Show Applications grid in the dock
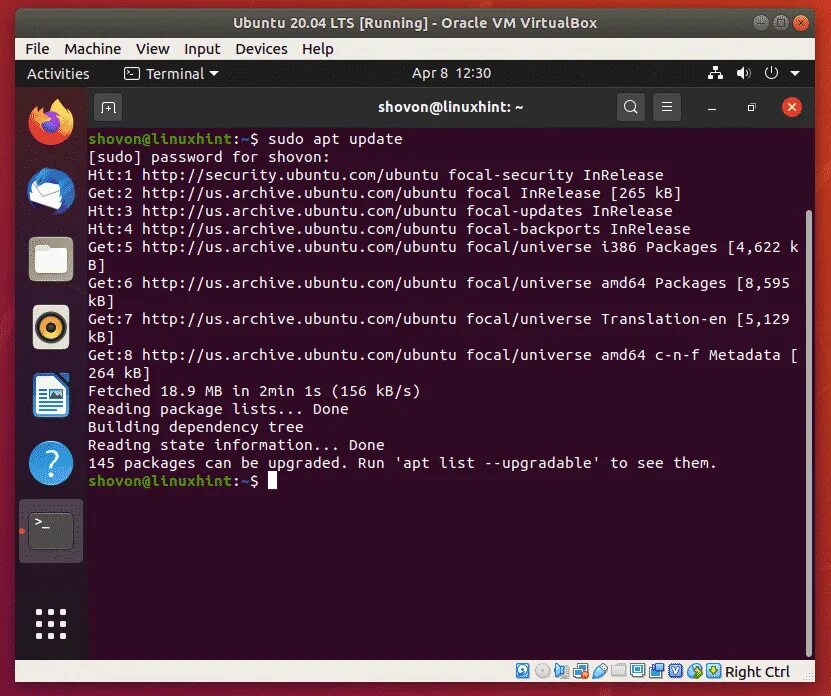 51,624
